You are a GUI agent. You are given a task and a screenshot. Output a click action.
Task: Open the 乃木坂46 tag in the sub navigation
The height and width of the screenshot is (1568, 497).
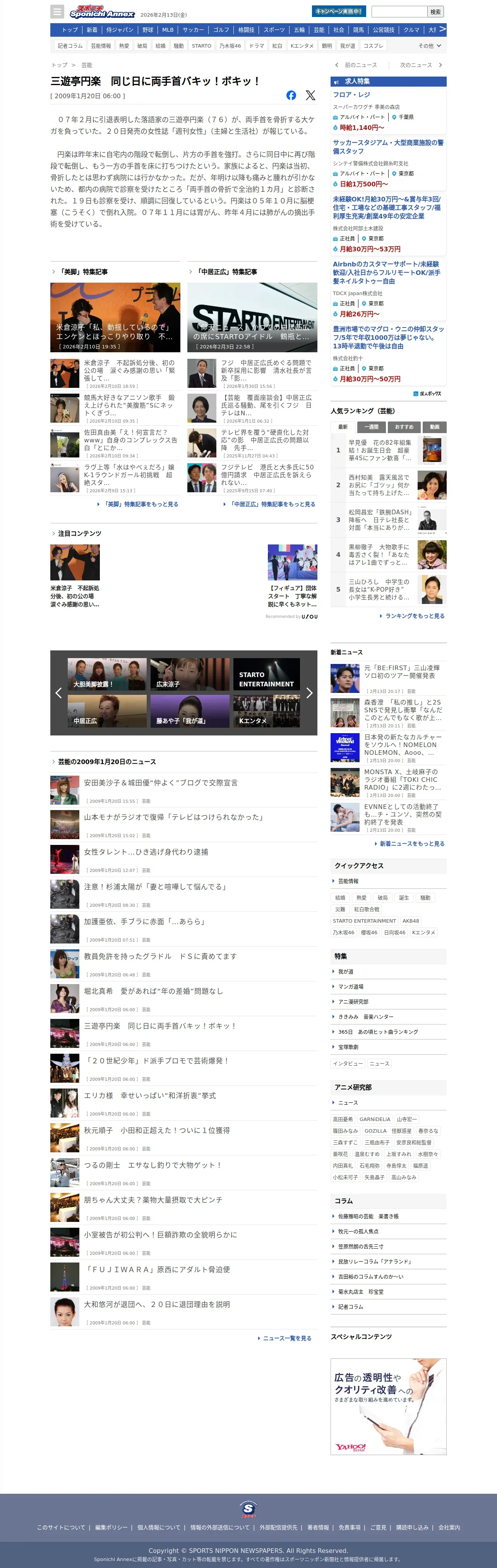click(230, 46)
